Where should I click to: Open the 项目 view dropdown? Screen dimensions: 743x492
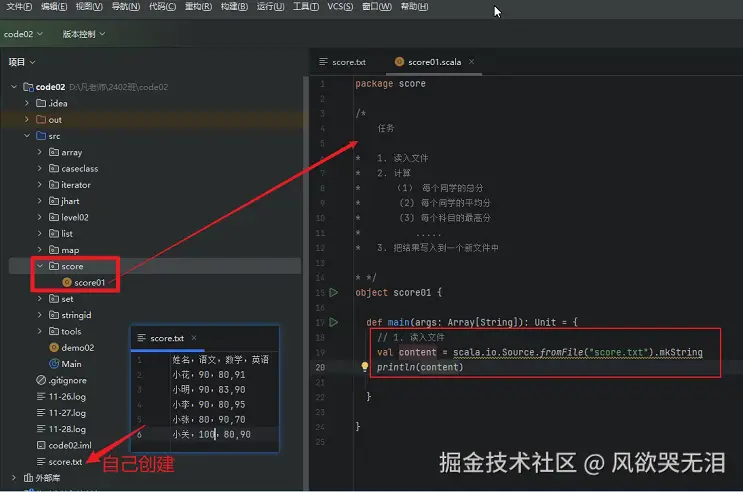pyautogui.click(x=22, y=62)
